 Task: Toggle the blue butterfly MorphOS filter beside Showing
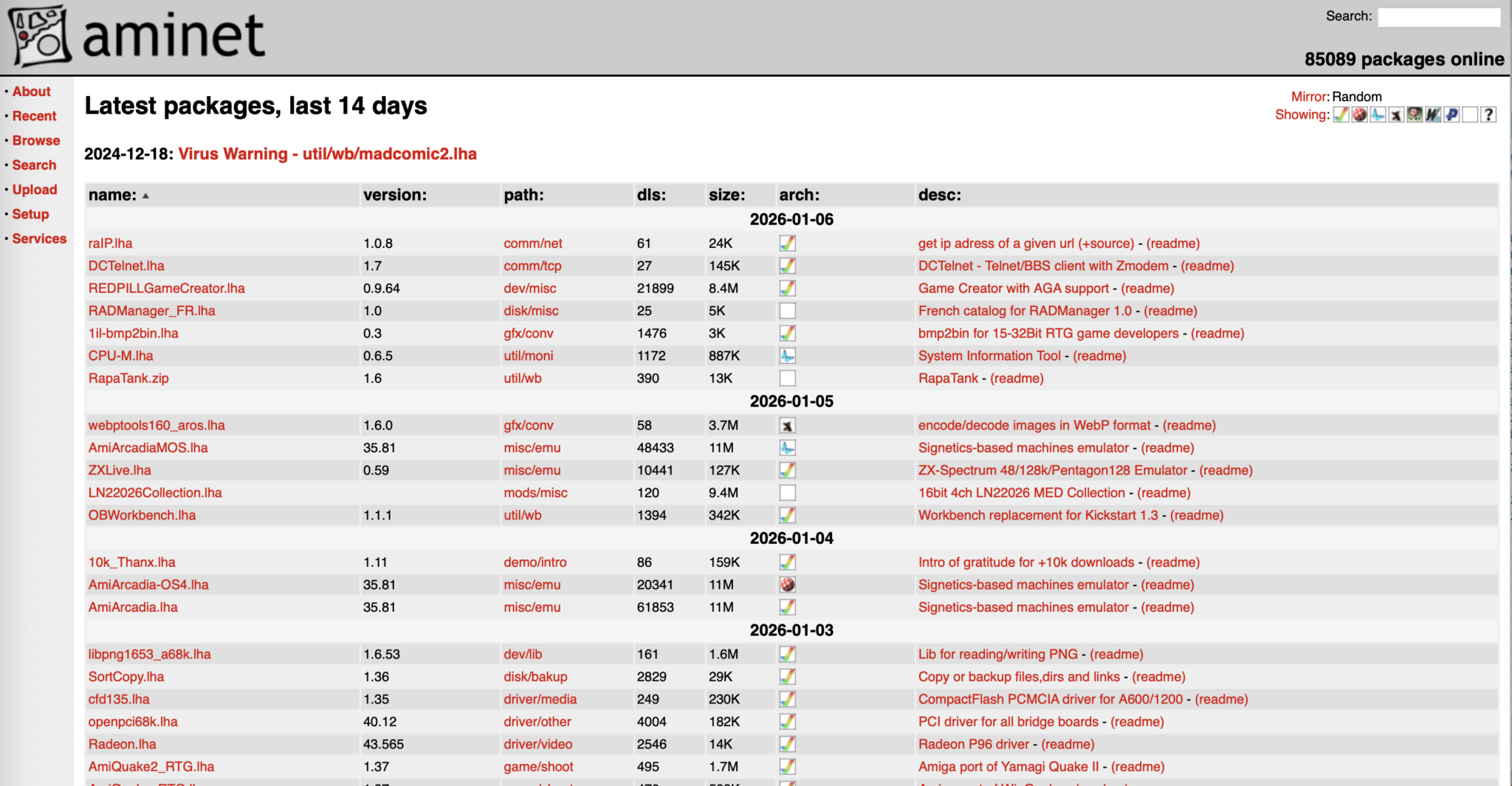[1378, 115]
